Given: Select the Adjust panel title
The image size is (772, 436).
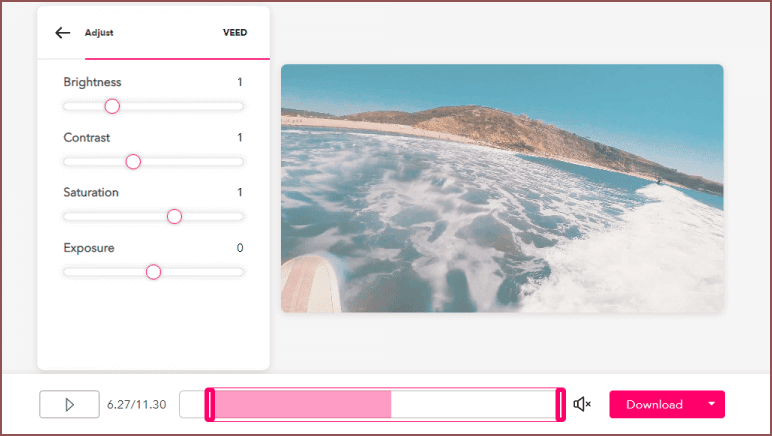Looking at the screenshot, I should tap(99, 33).
